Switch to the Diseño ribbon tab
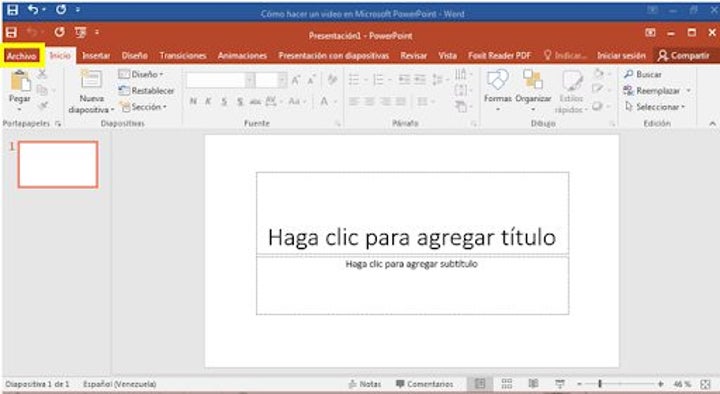The width and height of the screenshot is (720, 394). point(135,56)
